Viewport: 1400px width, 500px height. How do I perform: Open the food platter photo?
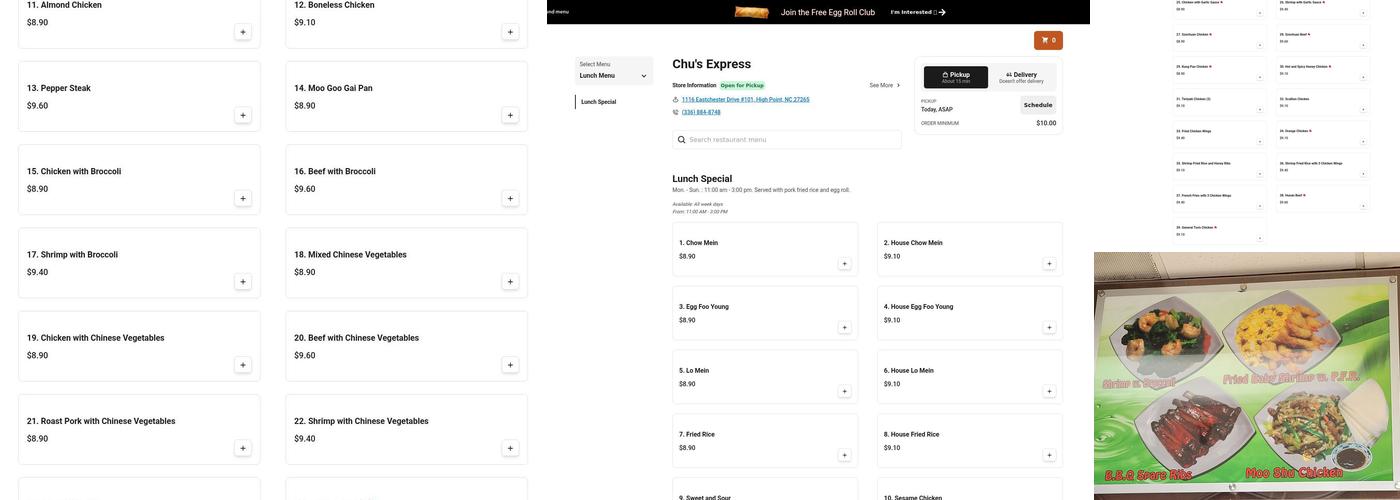coord(1246,375)
